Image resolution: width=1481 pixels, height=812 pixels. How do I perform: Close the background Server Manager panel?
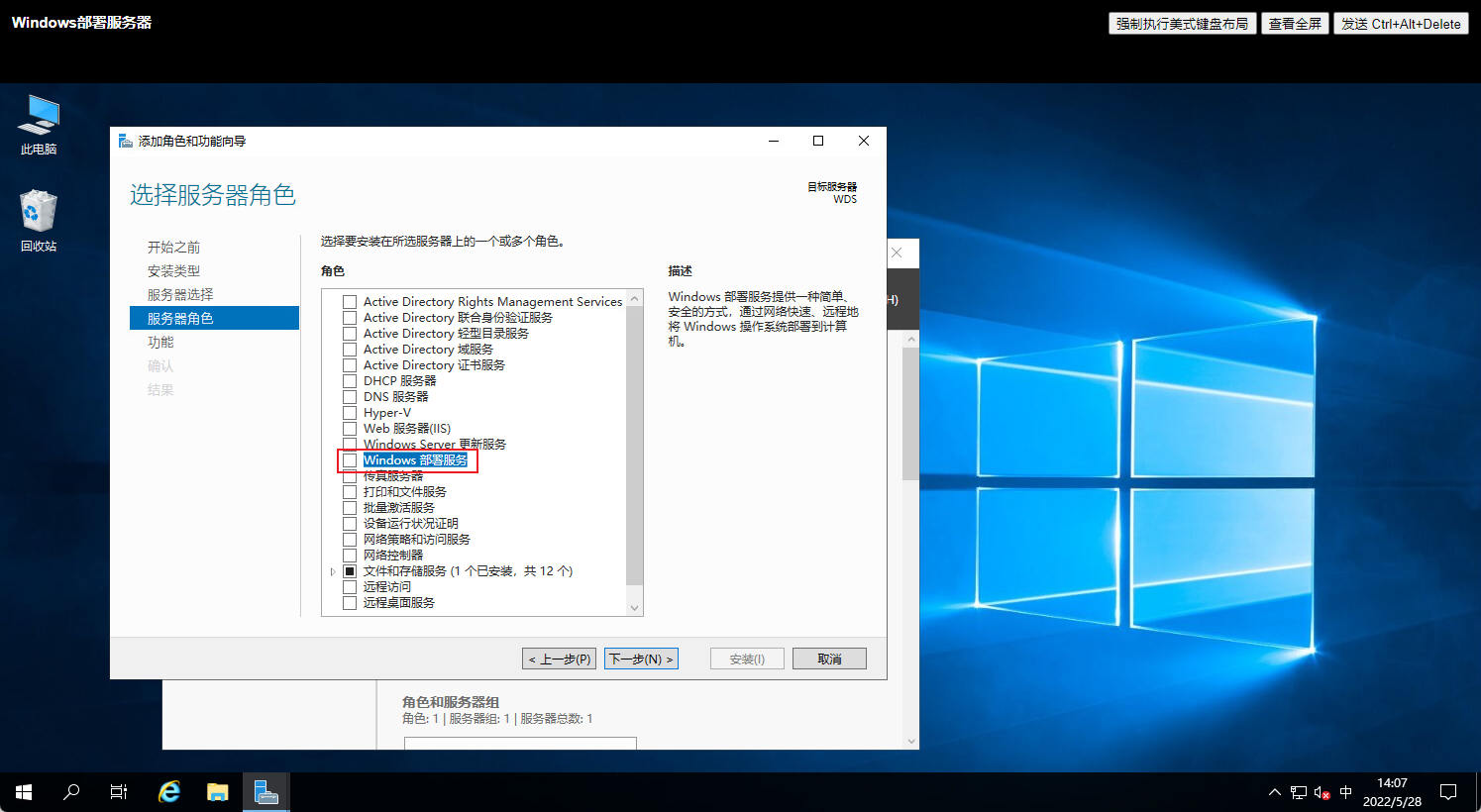pos(897,253)
